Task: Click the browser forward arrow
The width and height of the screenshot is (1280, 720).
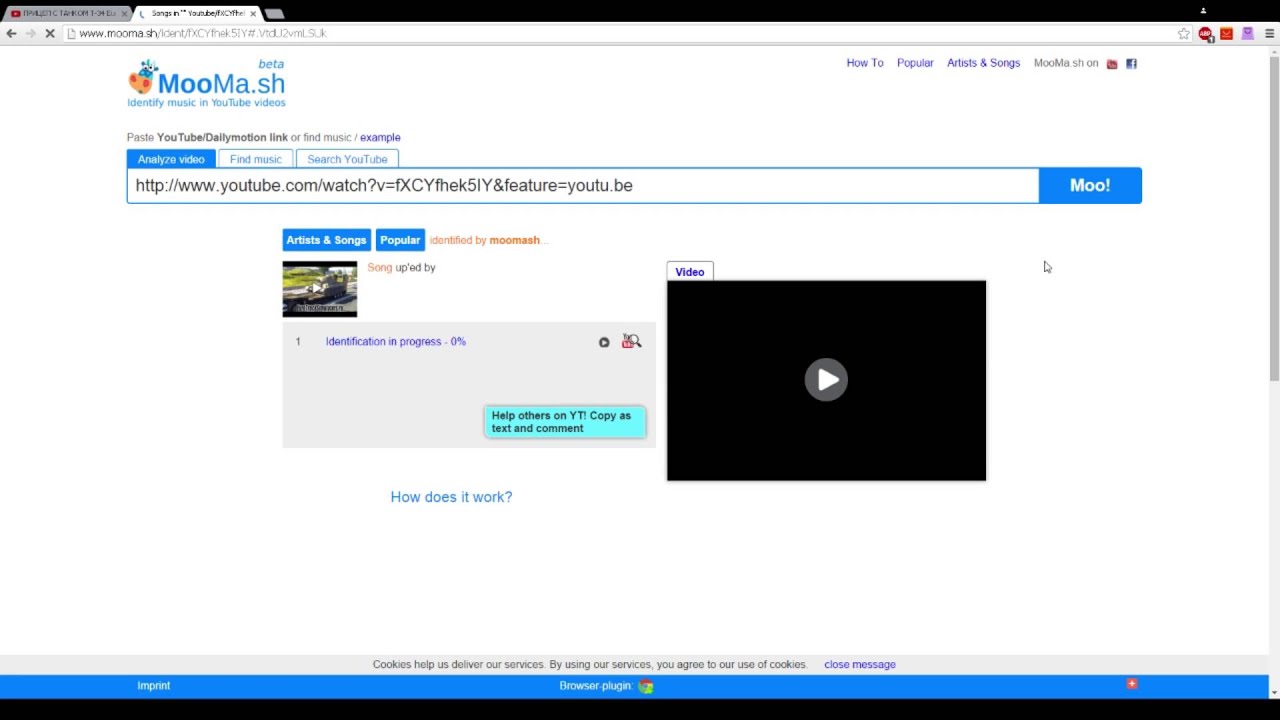Action: [30, 33]
